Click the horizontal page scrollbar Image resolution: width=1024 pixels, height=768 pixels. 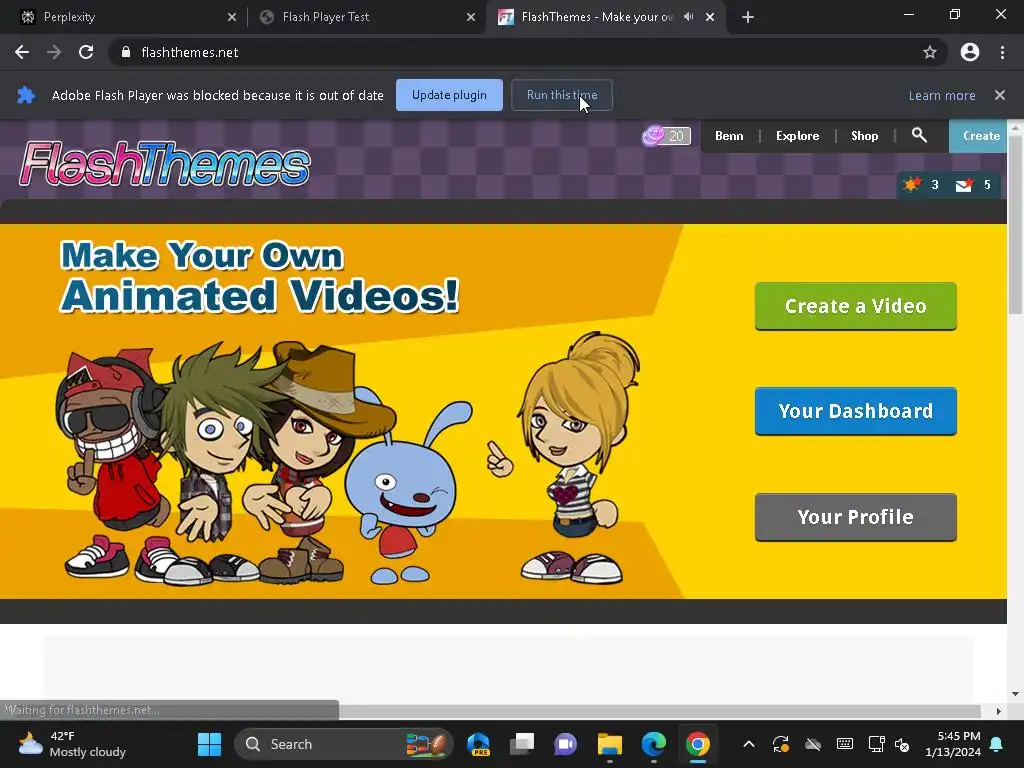click(x=660, y=711)
